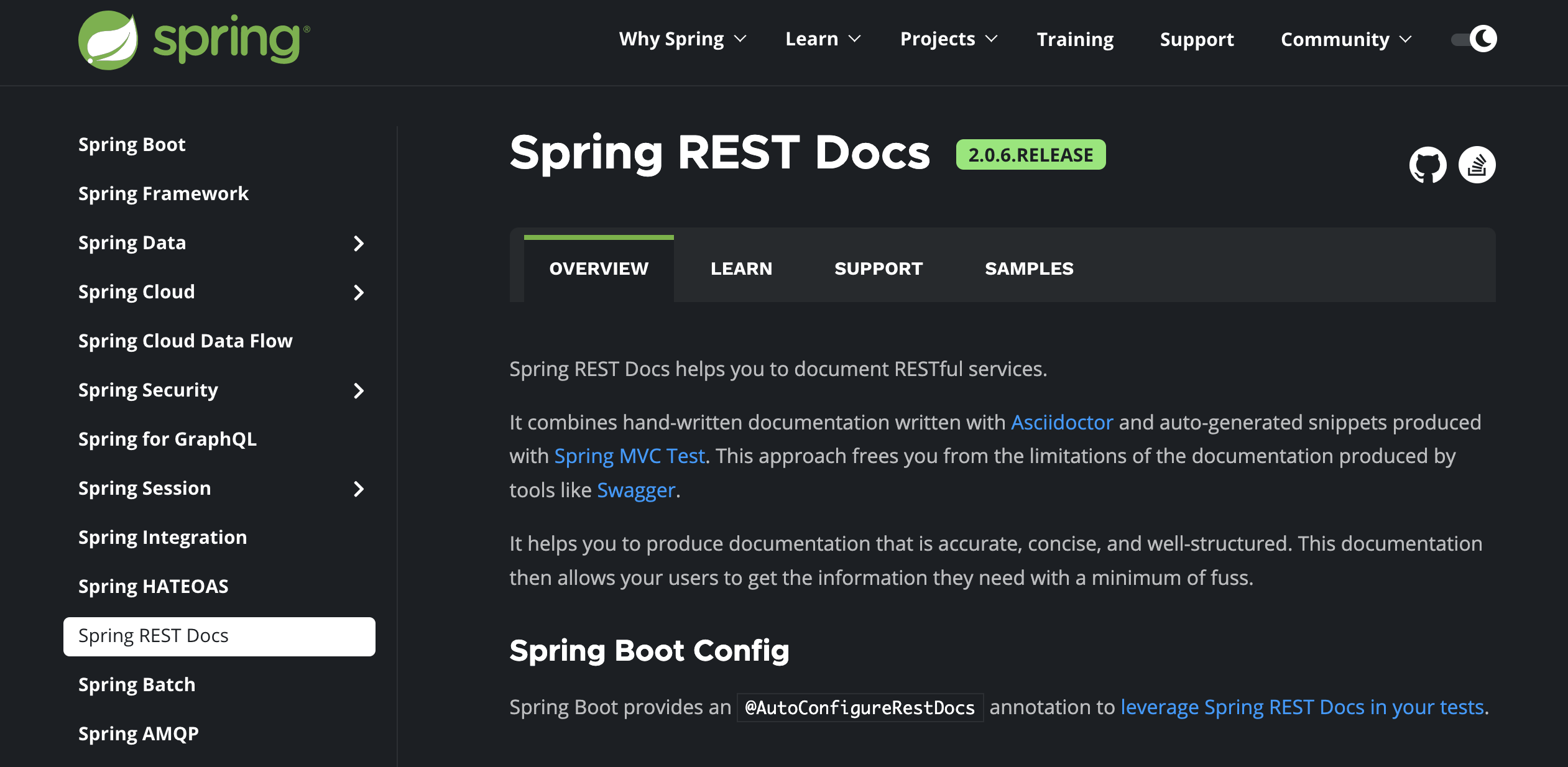
Task: Open the Stack Overflow icon
Action: (1477, 165)
